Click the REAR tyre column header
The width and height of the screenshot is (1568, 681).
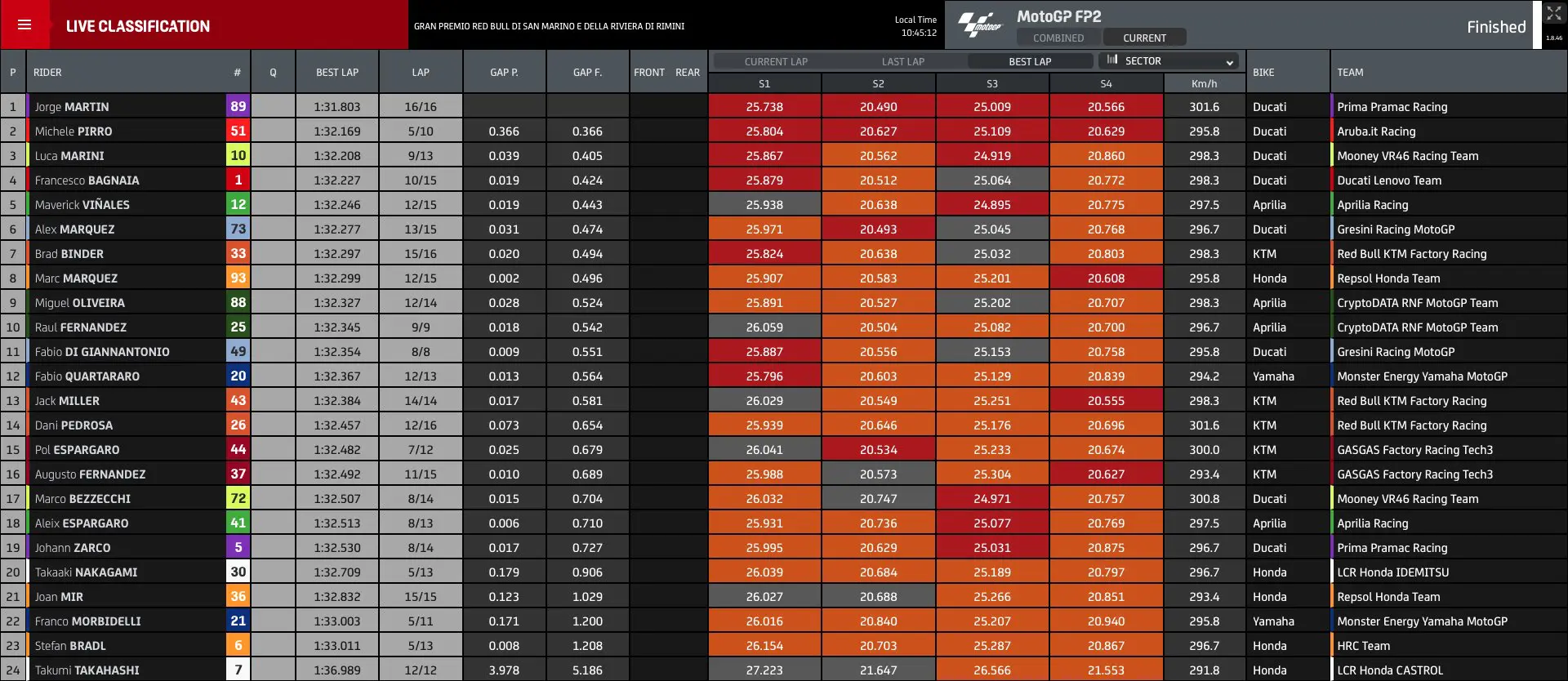pyautogui.click(x=688, y=72)
